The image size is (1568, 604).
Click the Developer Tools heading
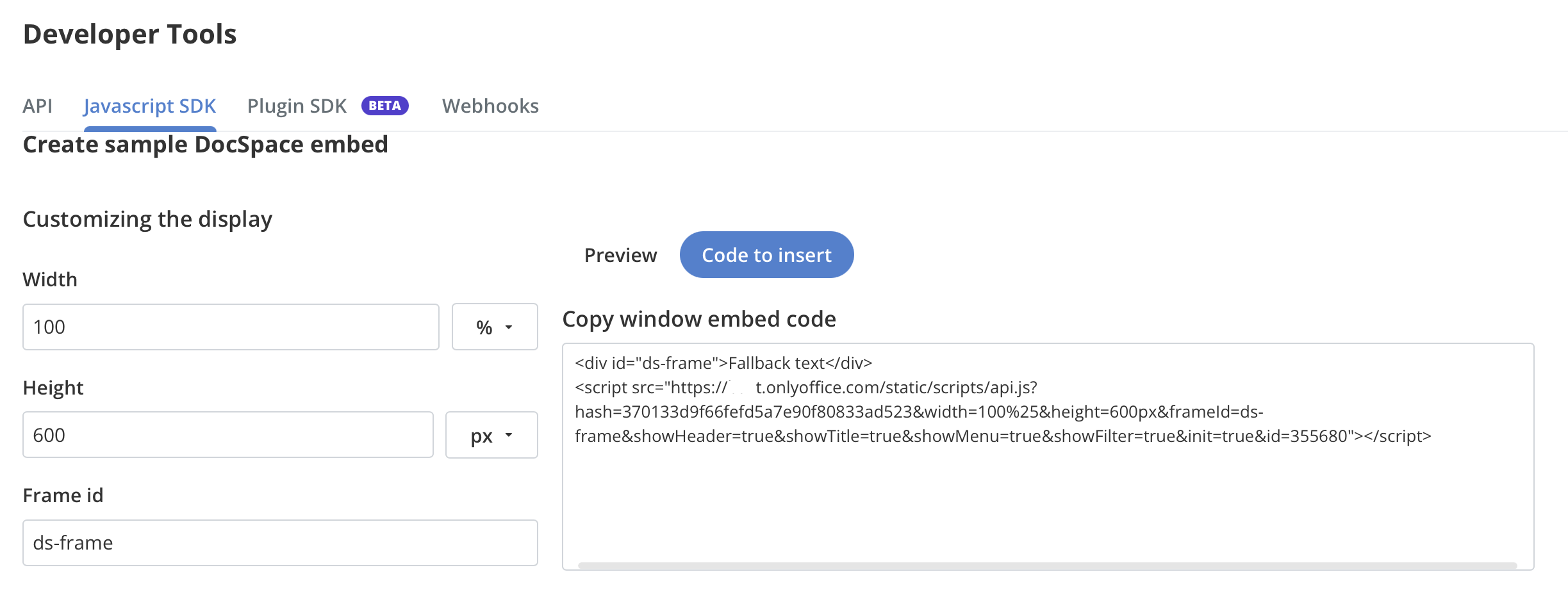pyautogui.click(x=129, y=34)
